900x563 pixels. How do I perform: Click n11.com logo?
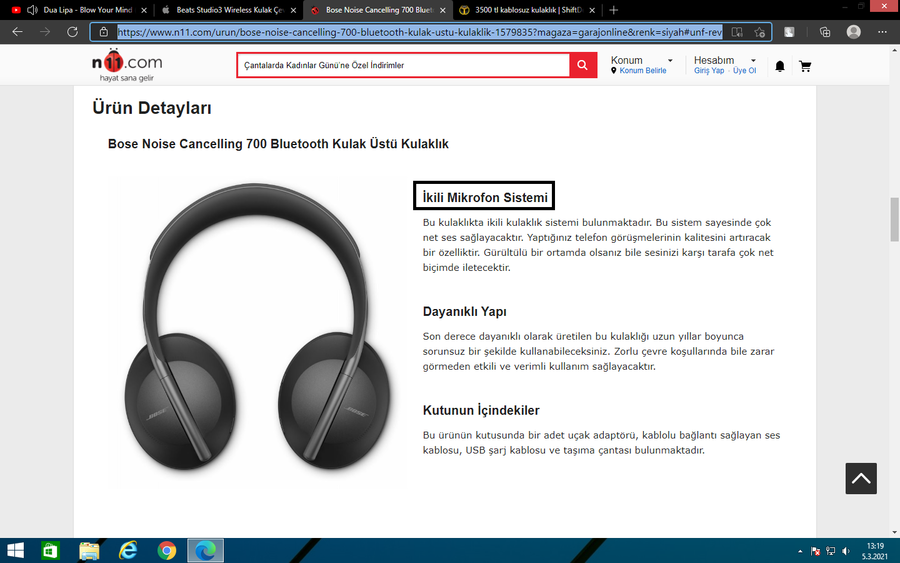click(127, 64)
